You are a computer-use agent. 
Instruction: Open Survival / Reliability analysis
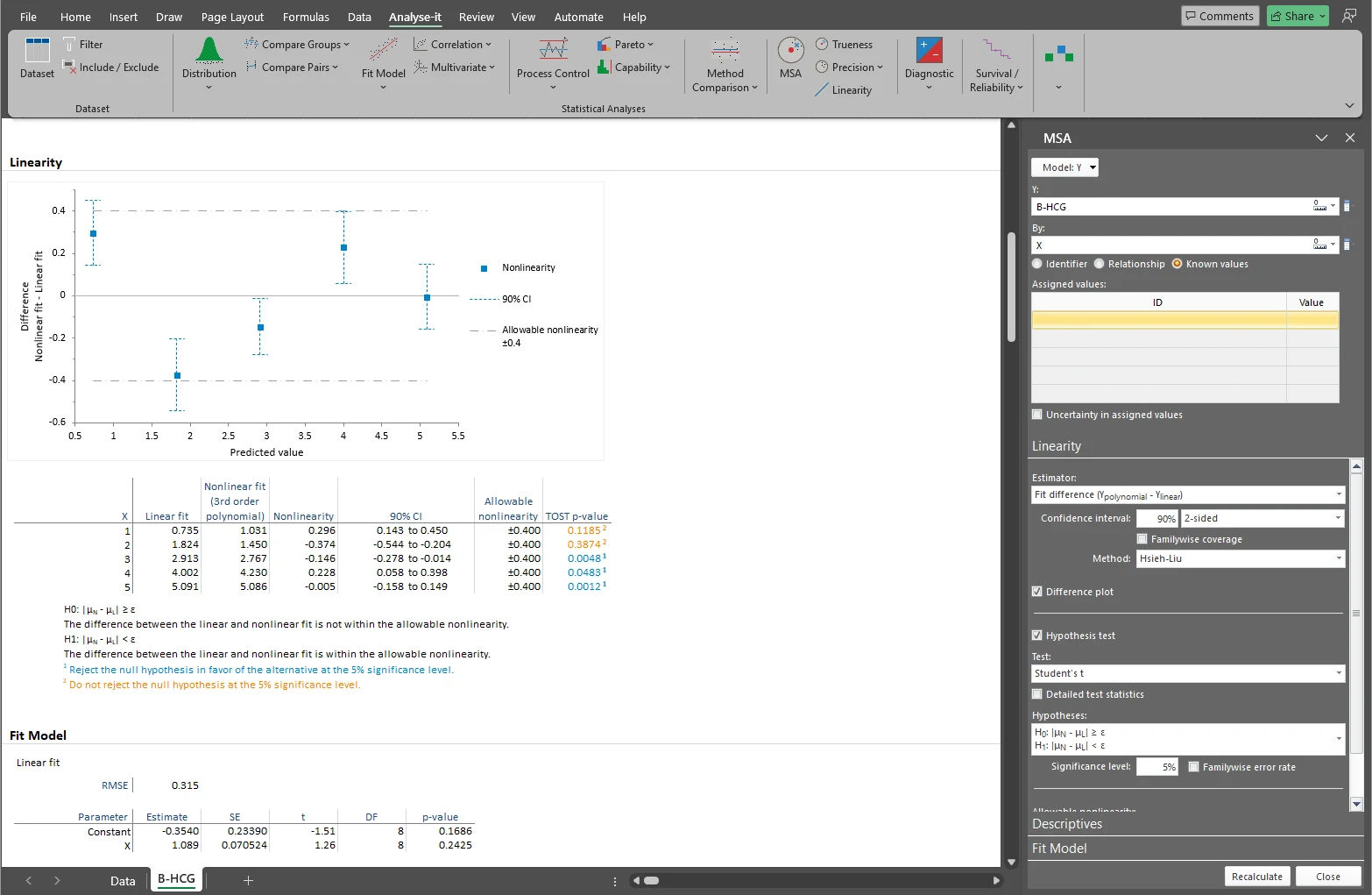pyautogui.click(x=996, y=65)
